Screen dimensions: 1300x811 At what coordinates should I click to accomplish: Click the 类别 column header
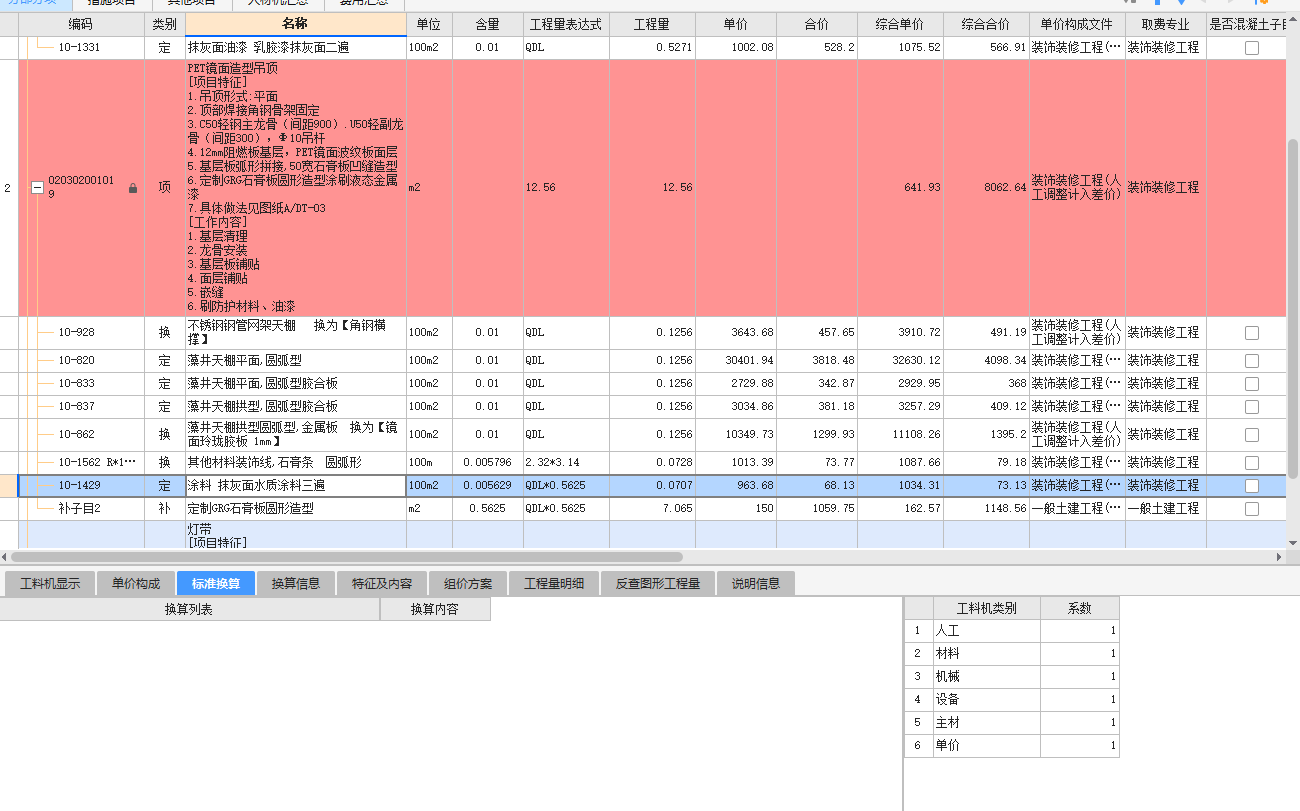coord(165,24)
